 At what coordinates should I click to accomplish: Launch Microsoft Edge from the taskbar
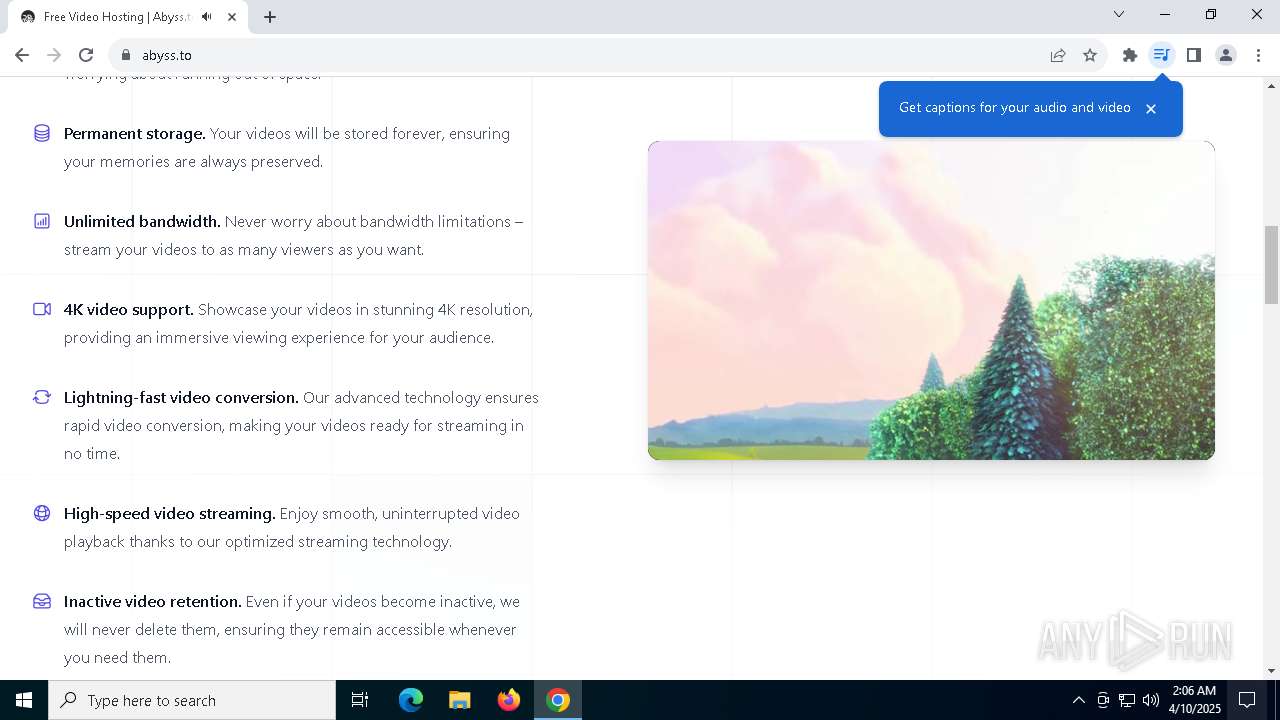pyautogui.click(x=411, y=700)
